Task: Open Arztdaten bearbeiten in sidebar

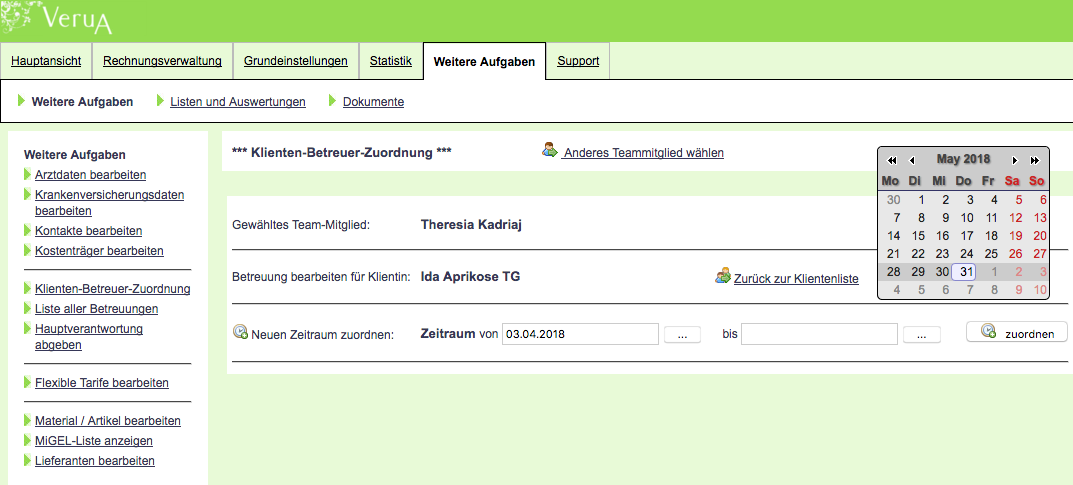Action: coord(90,175)
